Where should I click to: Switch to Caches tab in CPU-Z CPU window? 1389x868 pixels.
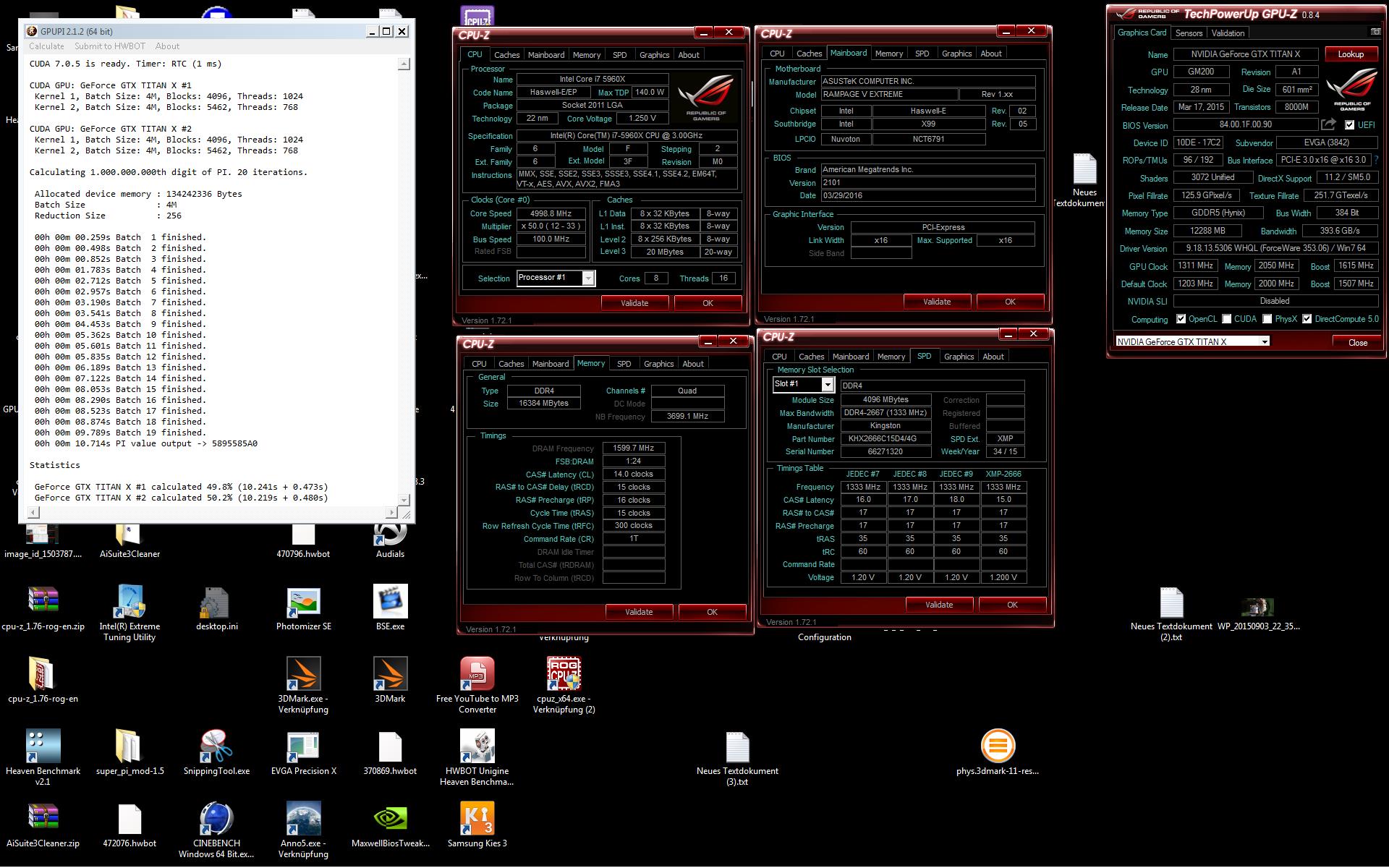[x=506, y=55]
